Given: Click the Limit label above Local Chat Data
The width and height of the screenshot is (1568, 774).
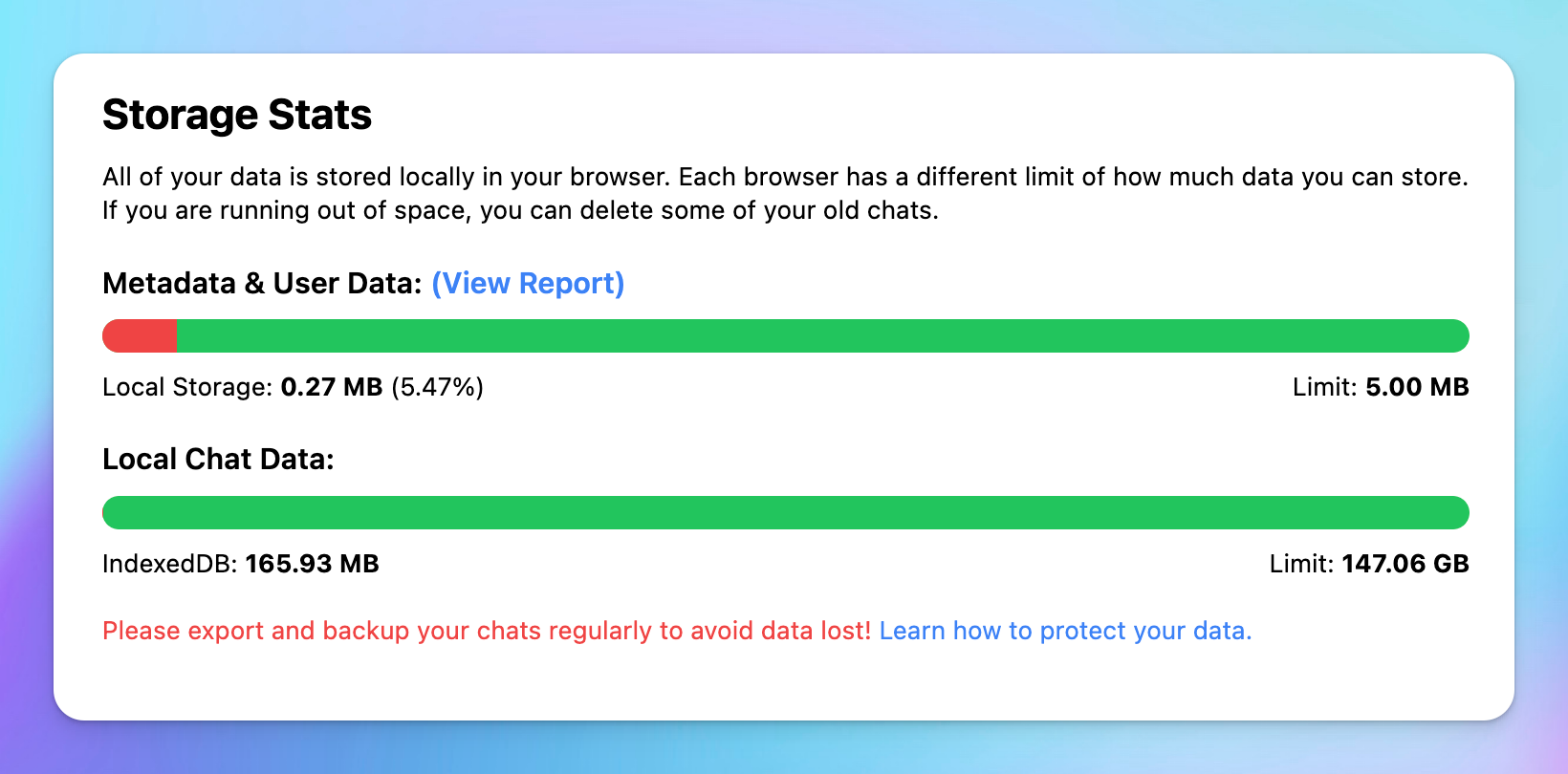Looking at the screenshot, I should [1324, 387].
